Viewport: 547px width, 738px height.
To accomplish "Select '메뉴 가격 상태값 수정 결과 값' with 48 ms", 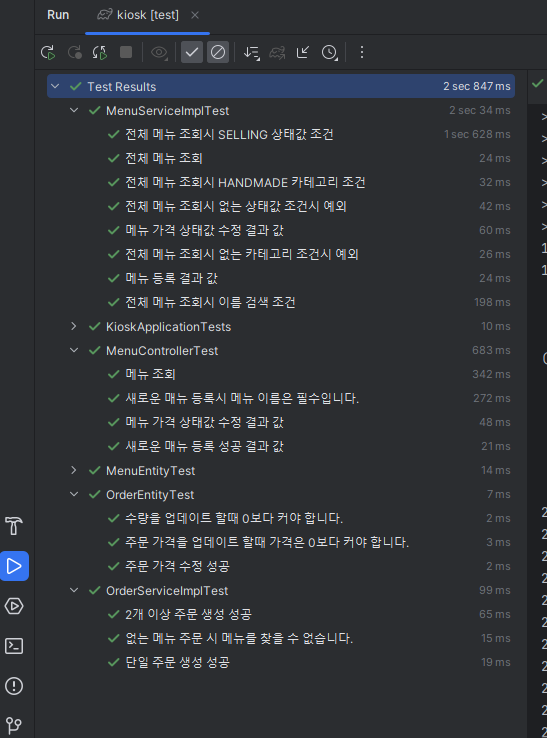I will tap(281, 423).
